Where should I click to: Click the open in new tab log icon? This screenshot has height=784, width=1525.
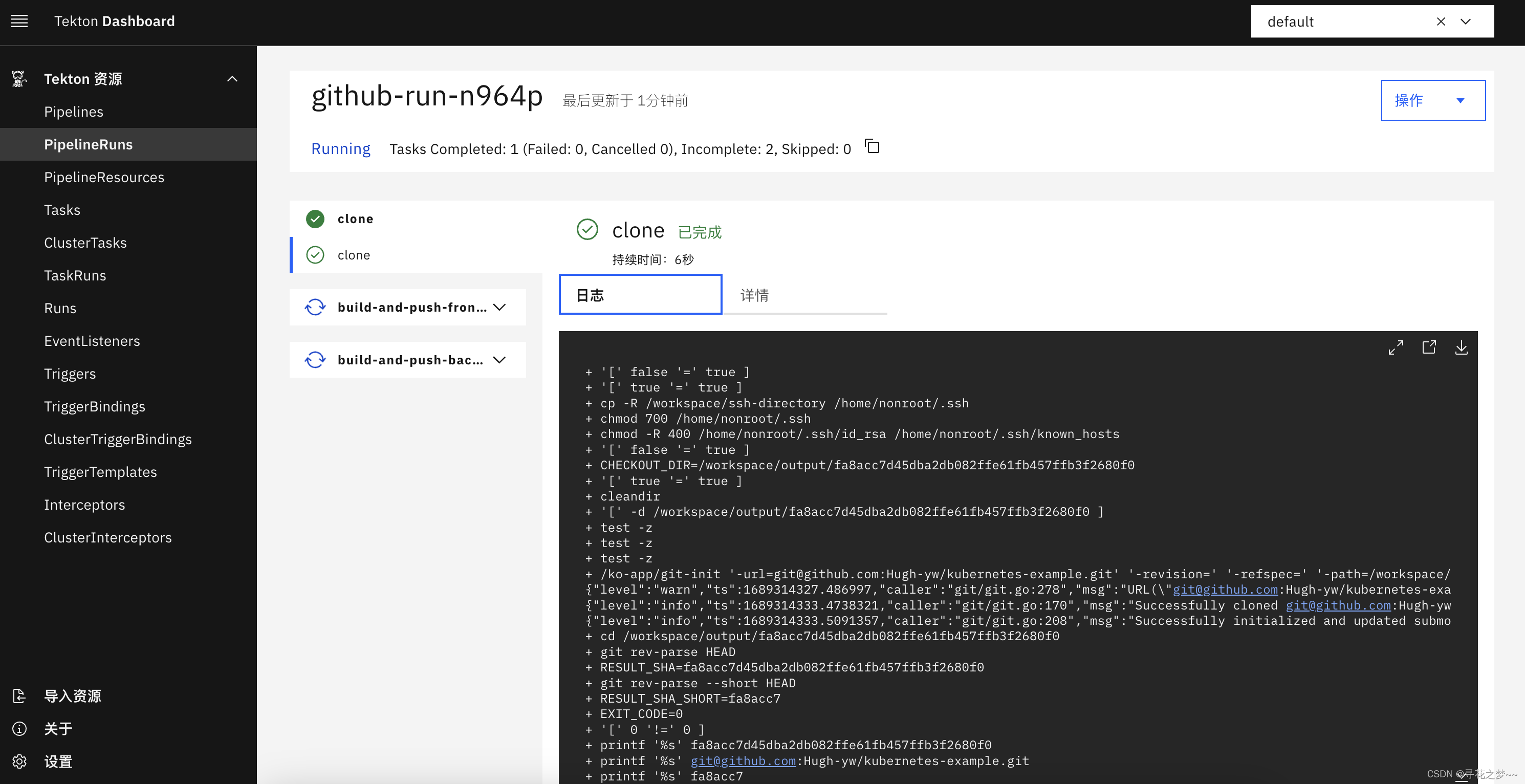click(x=1429, y=348)
